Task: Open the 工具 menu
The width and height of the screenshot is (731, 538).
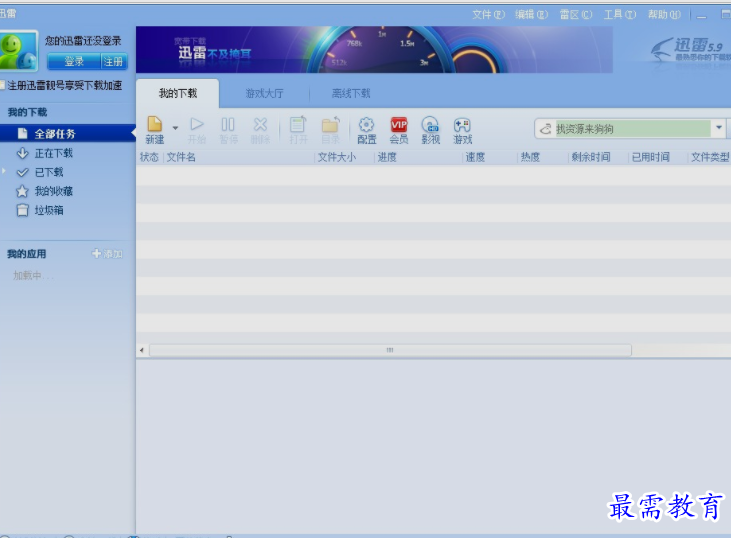Action: tap(620, 14)
